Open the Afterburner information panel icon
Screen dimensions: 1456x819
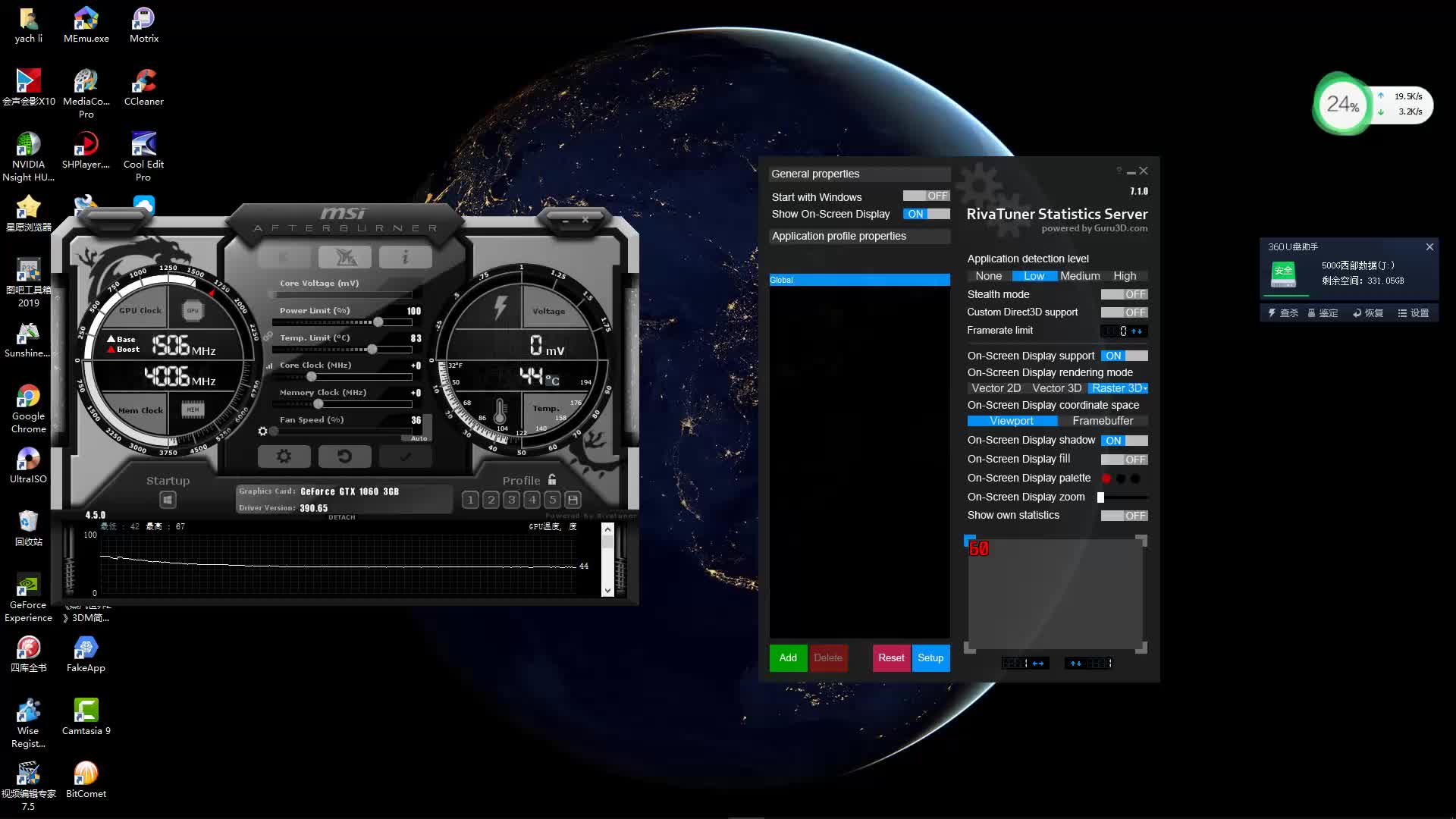[x=405, y=257]
